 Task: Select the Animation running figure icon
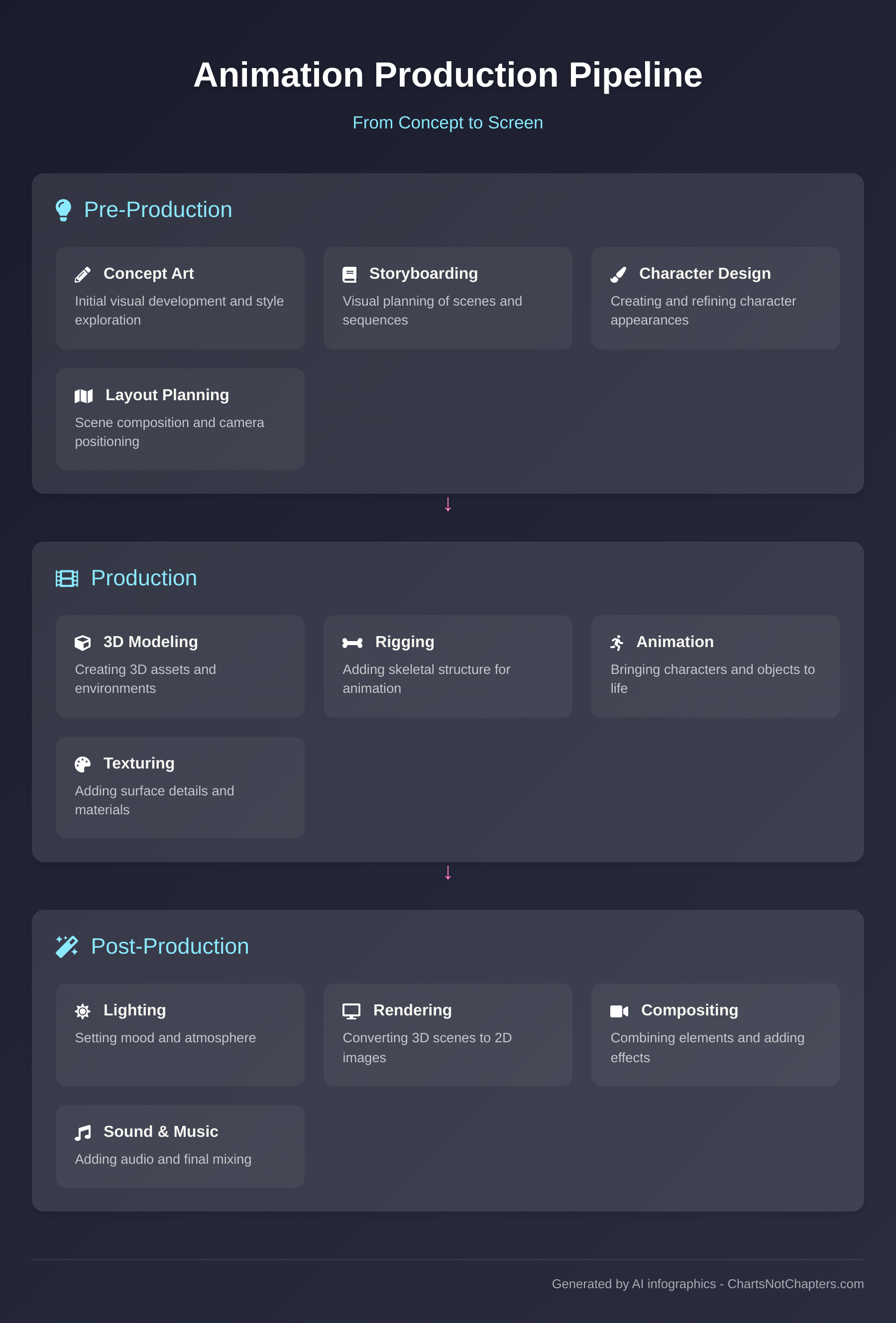click(618, 643)
